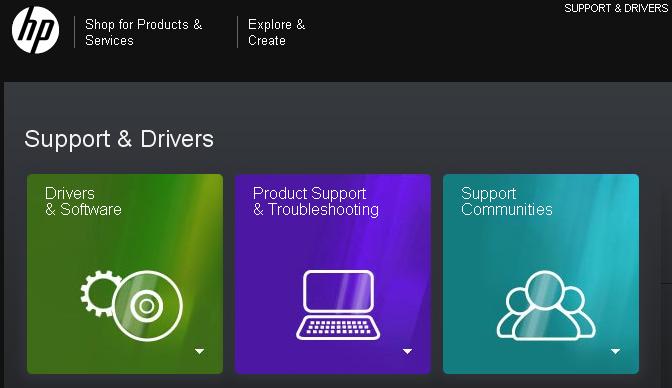
Task: Open the Drivers & Software tile title
Action: pos(83,201)
